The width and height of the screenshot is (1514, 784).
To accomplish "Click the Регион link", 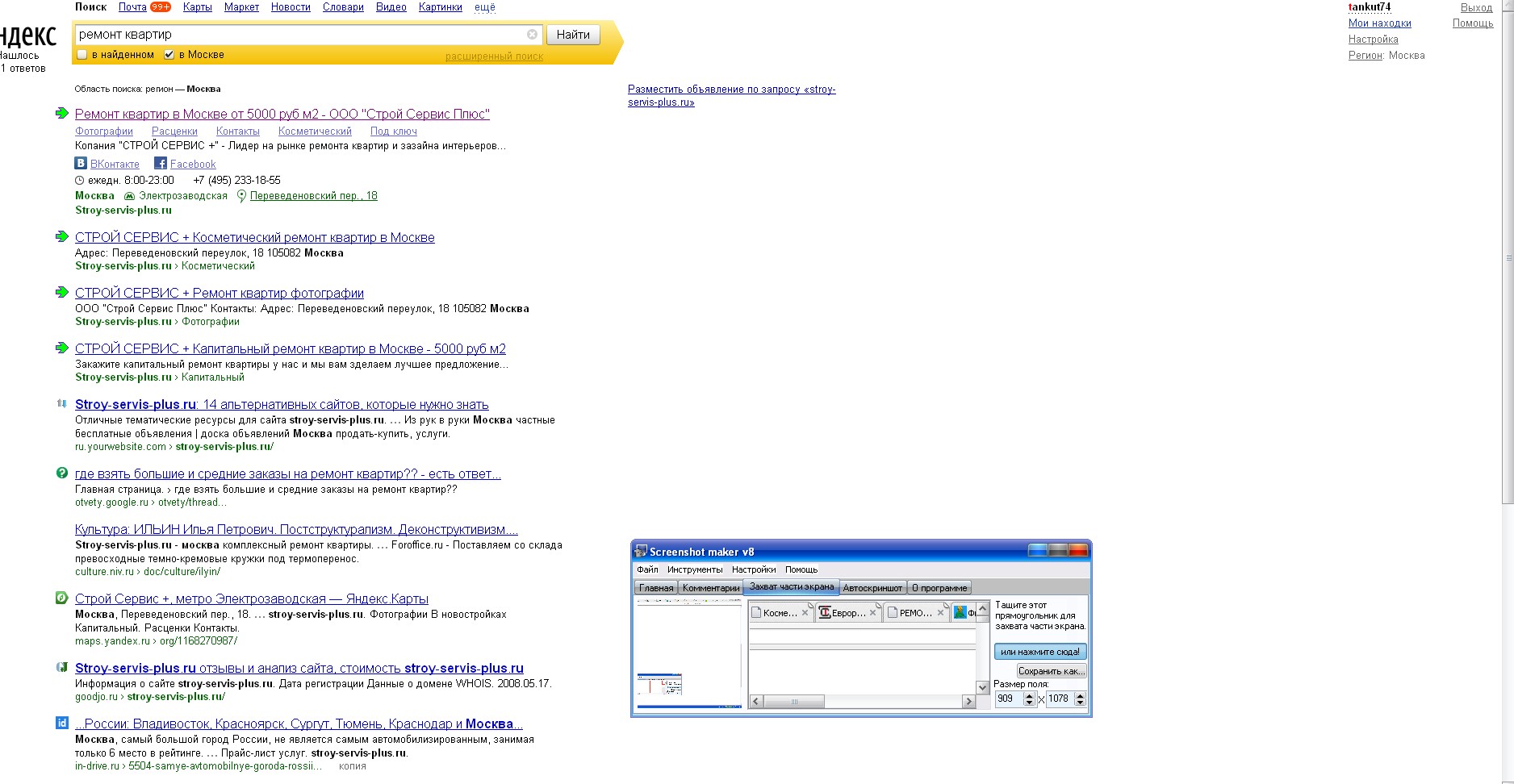I will click(1366, 56).
